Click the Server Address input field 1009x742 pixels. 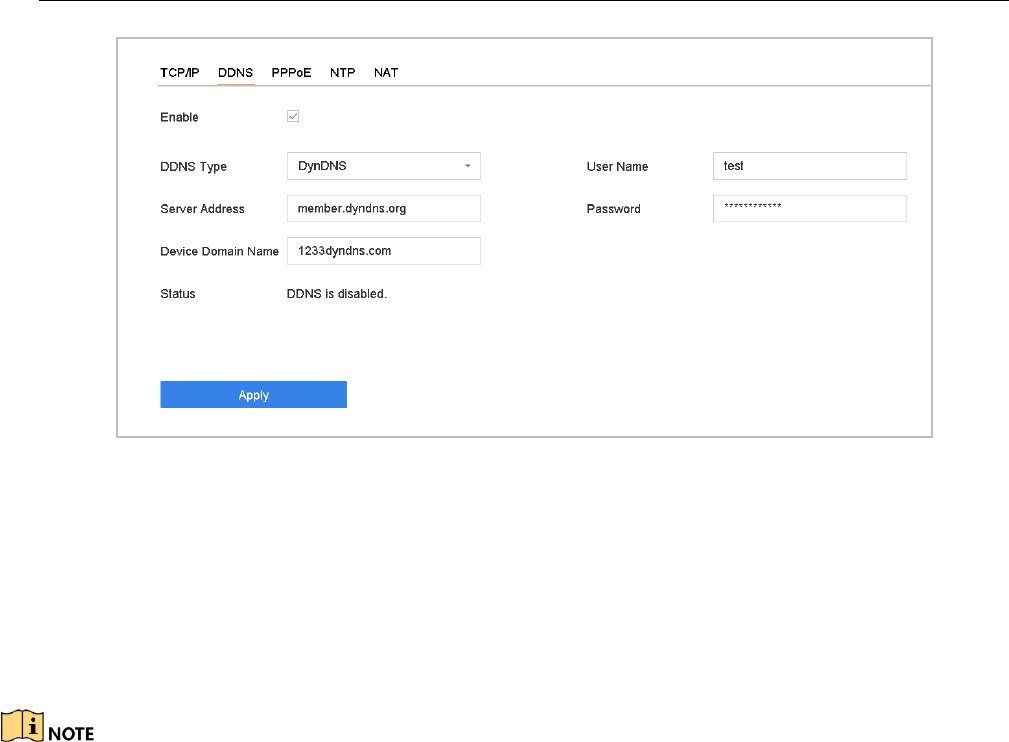point(383,209)
